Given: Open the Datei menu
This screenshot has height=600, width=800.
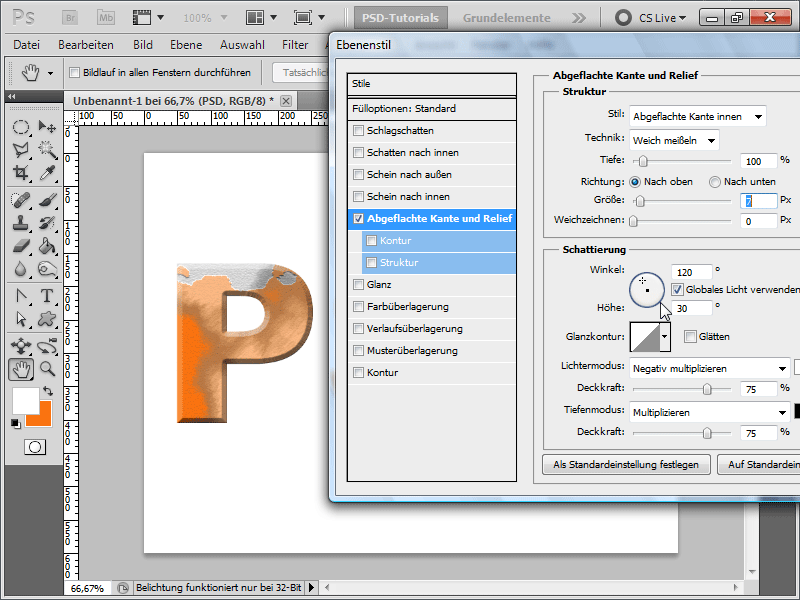Looking at the screenshot, I should (x=27, y=45).
